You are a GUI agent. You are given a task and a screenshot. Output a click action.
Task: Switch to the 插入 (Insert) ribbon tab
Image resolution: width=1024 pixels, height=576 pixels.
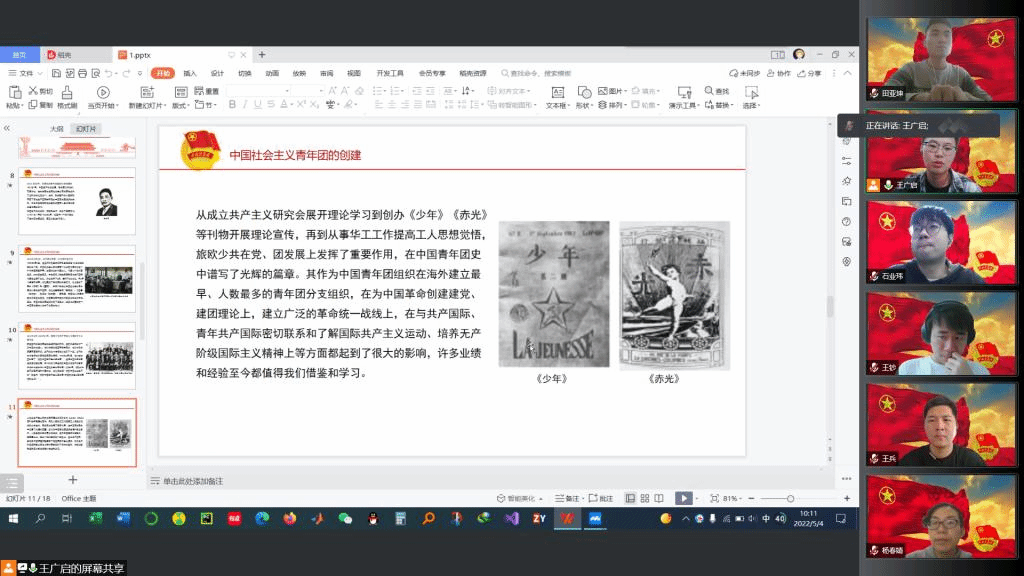(191, 73)
